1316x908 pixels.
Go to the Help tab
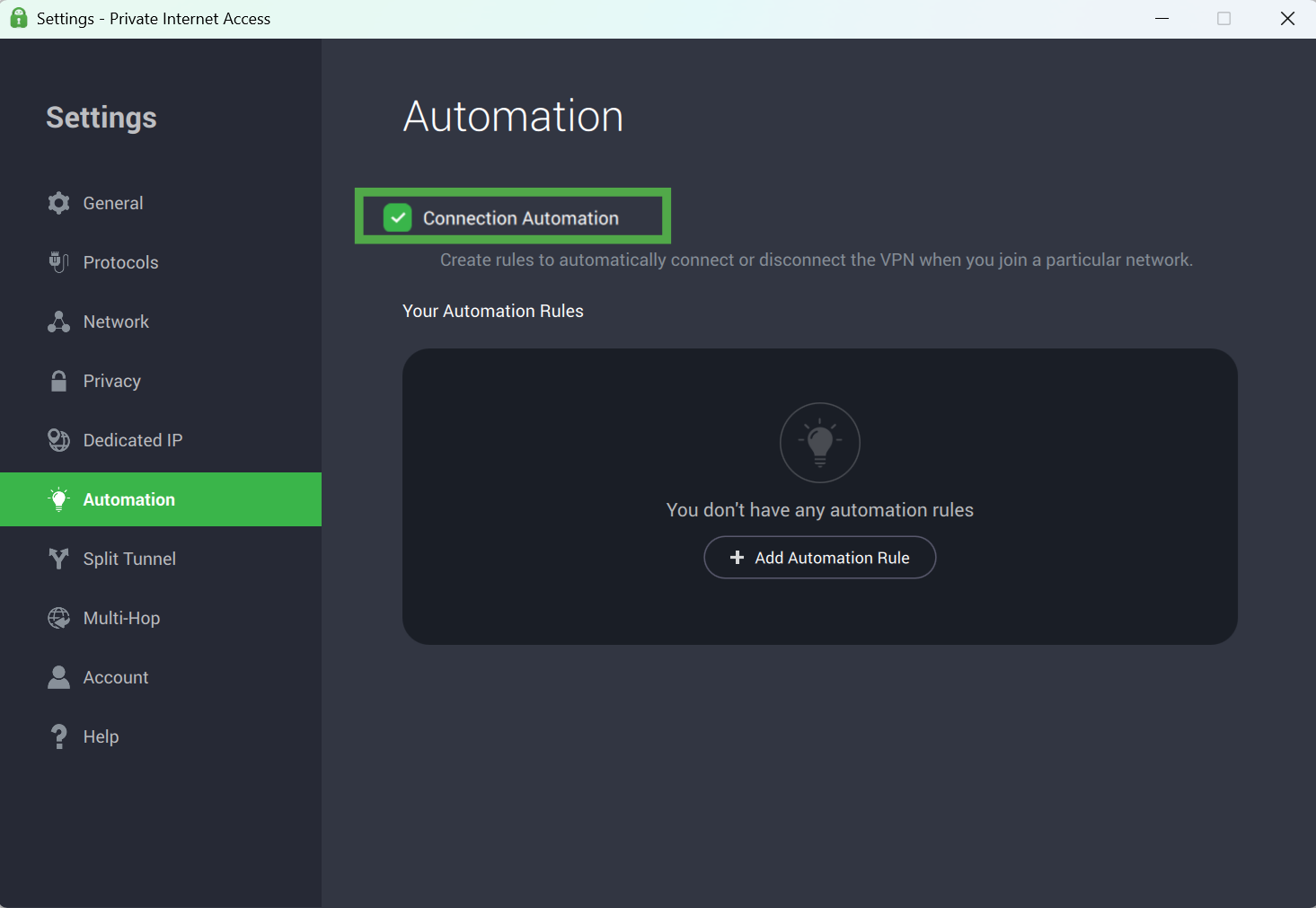161,736
